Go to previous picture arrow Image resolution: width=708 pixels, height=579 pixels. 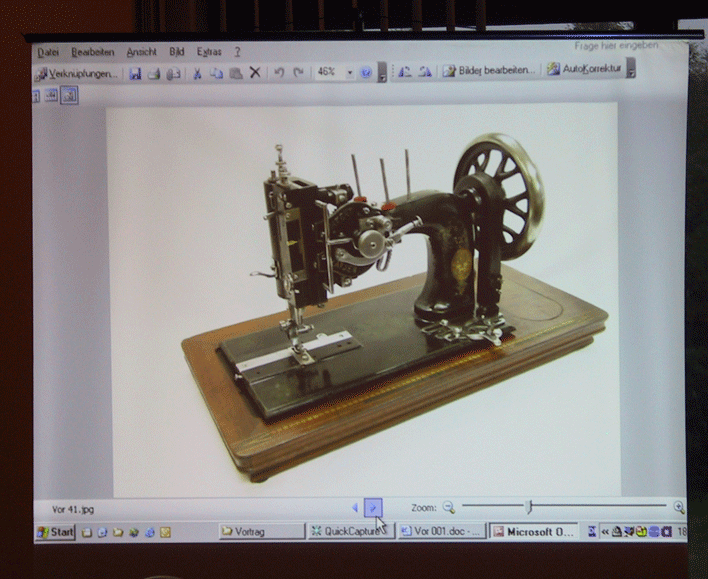(355, 508)
